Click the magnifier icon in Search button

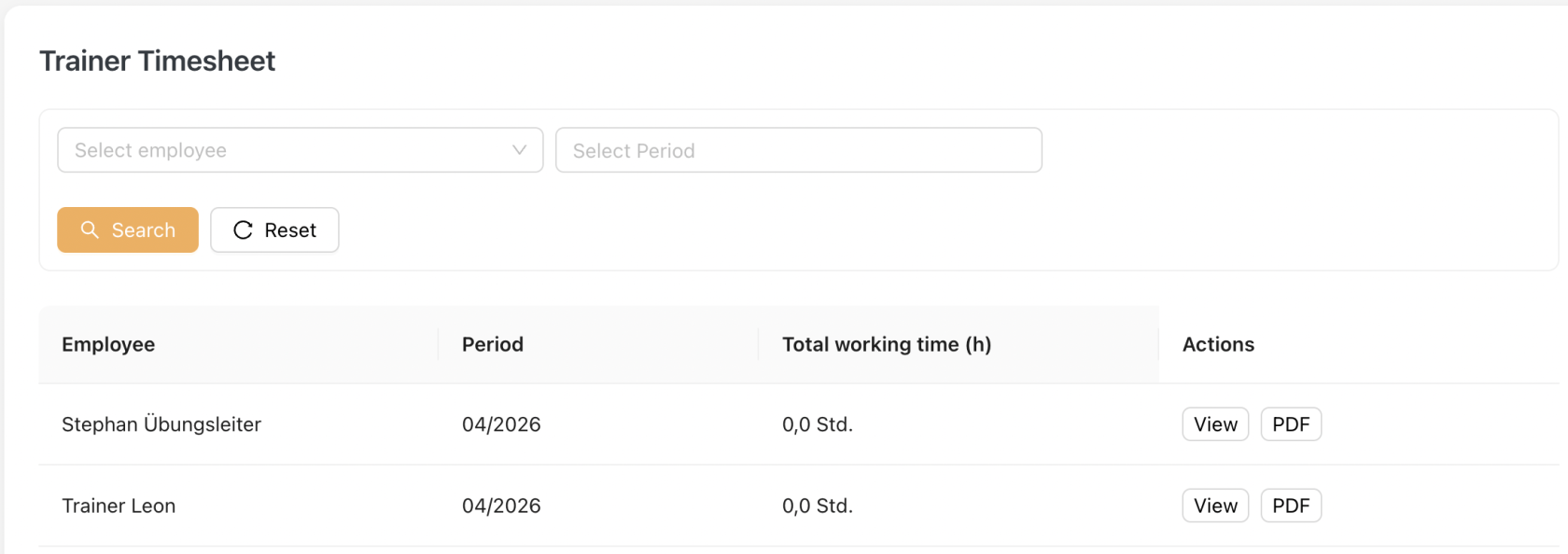pyautogui.click(x=90, y=229)
